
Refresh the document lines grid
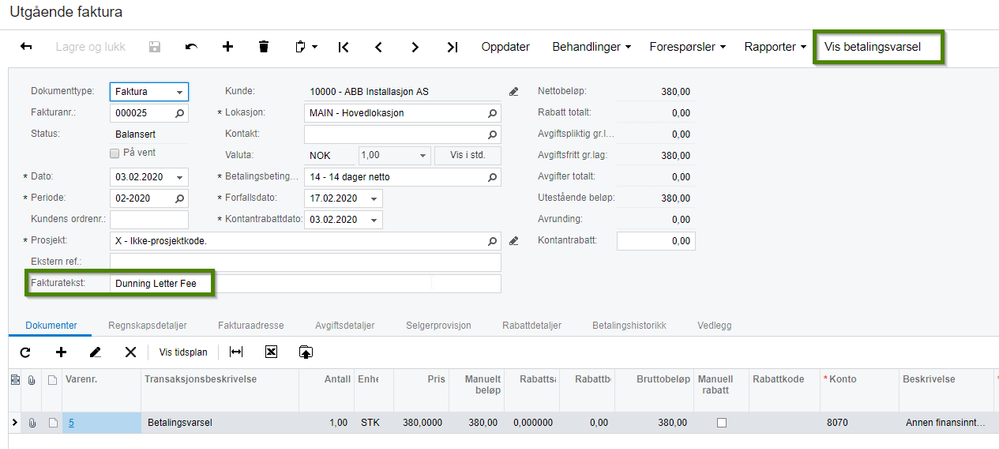coord(25,352)
